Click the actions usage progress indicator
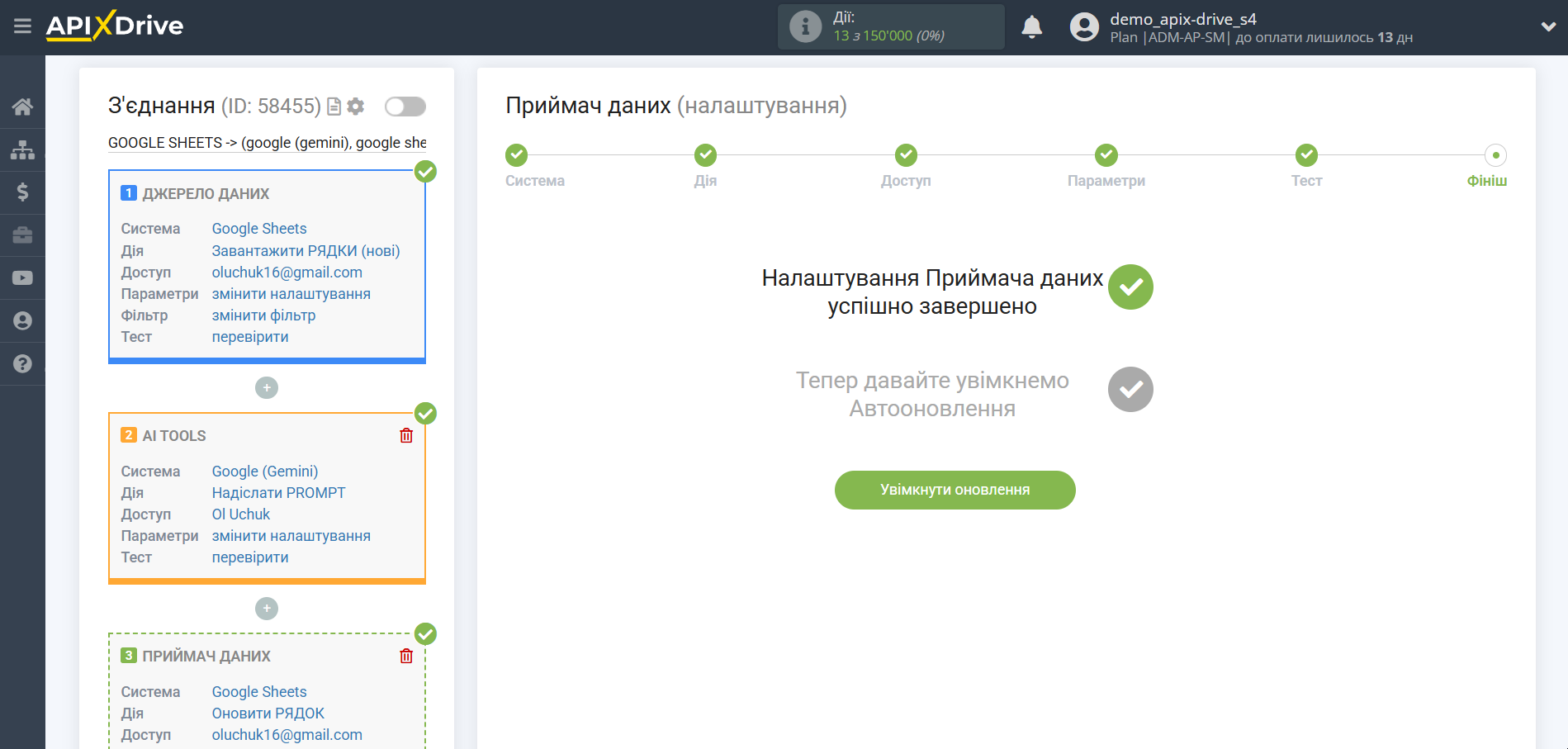Screen dimensions: 1568x749 tap(891, 26)
